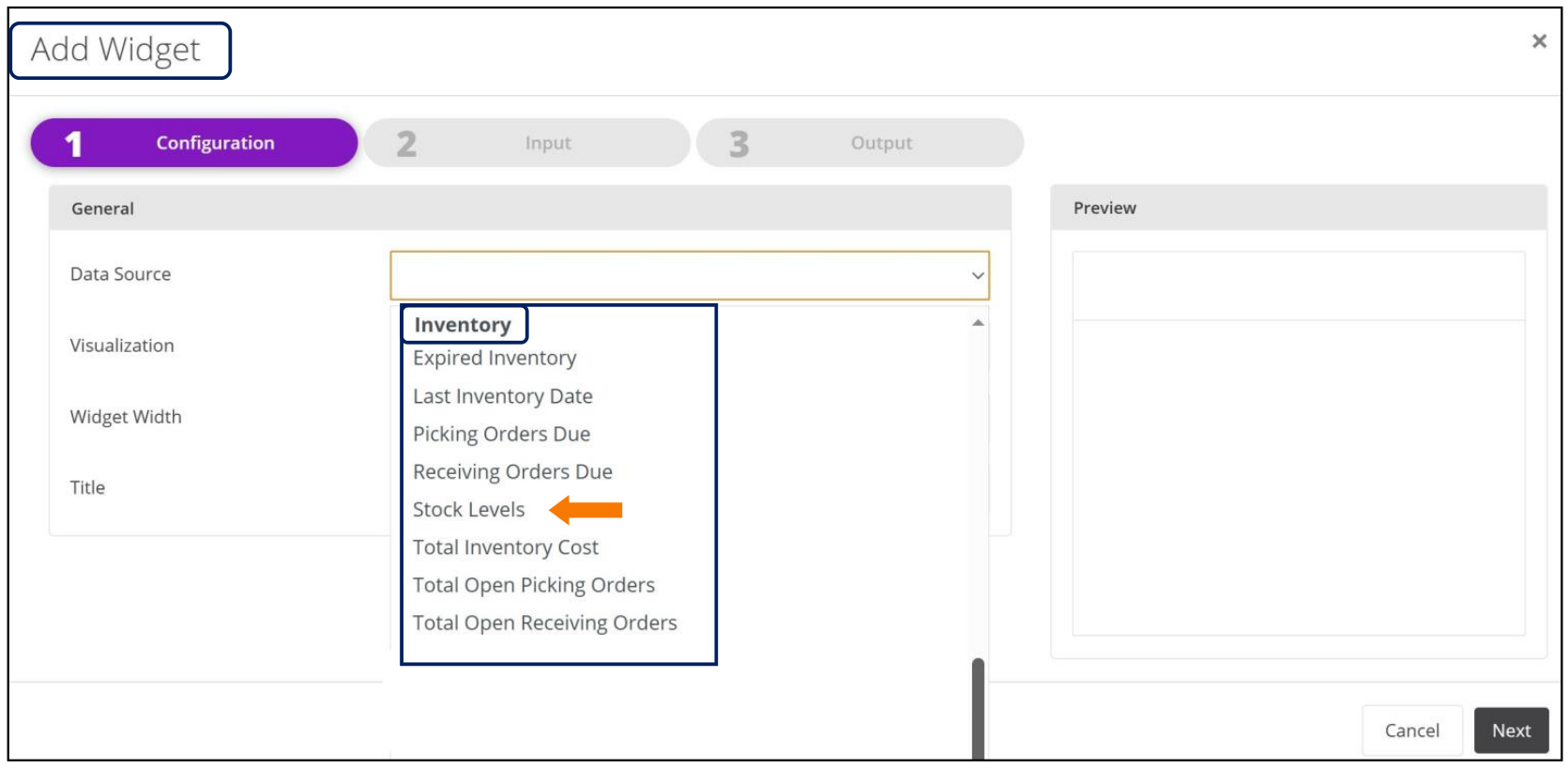Click the Add Widget dialog title

[115, 49]
